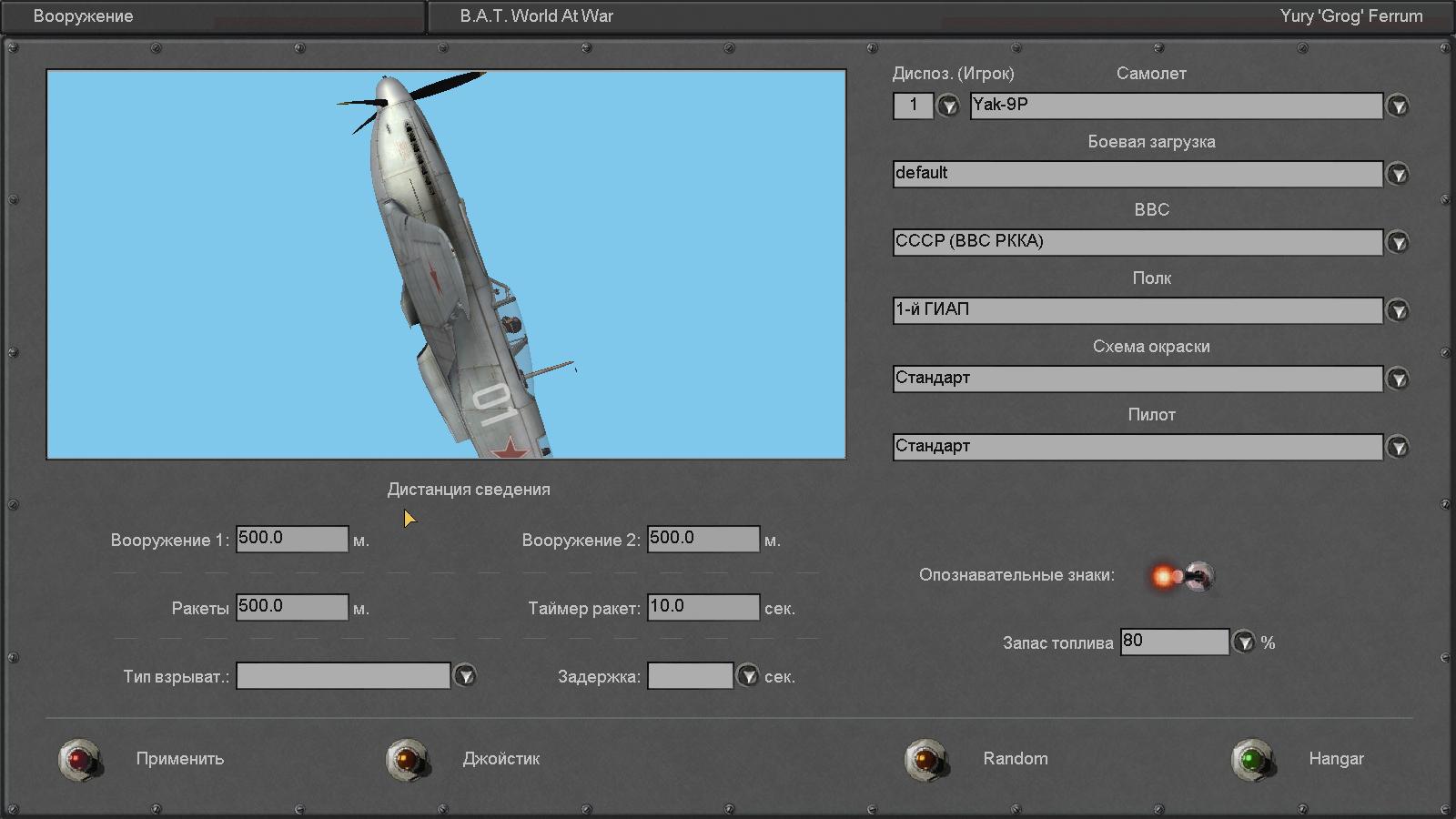Click the Hangar label

1337,759
